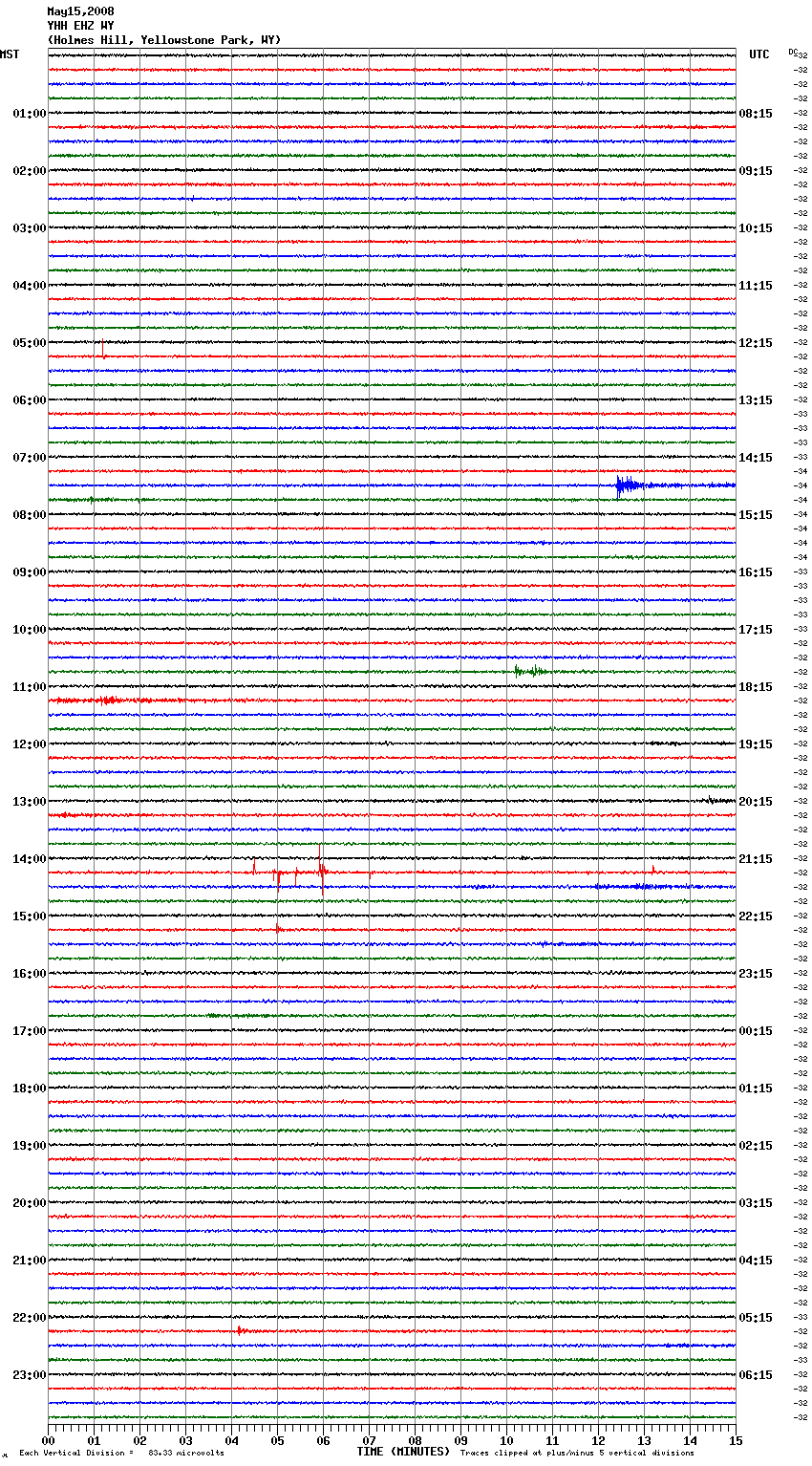Select the 20:00 MST time label
Viewport: 812px width, 1466px height.
coord(30,1203)
